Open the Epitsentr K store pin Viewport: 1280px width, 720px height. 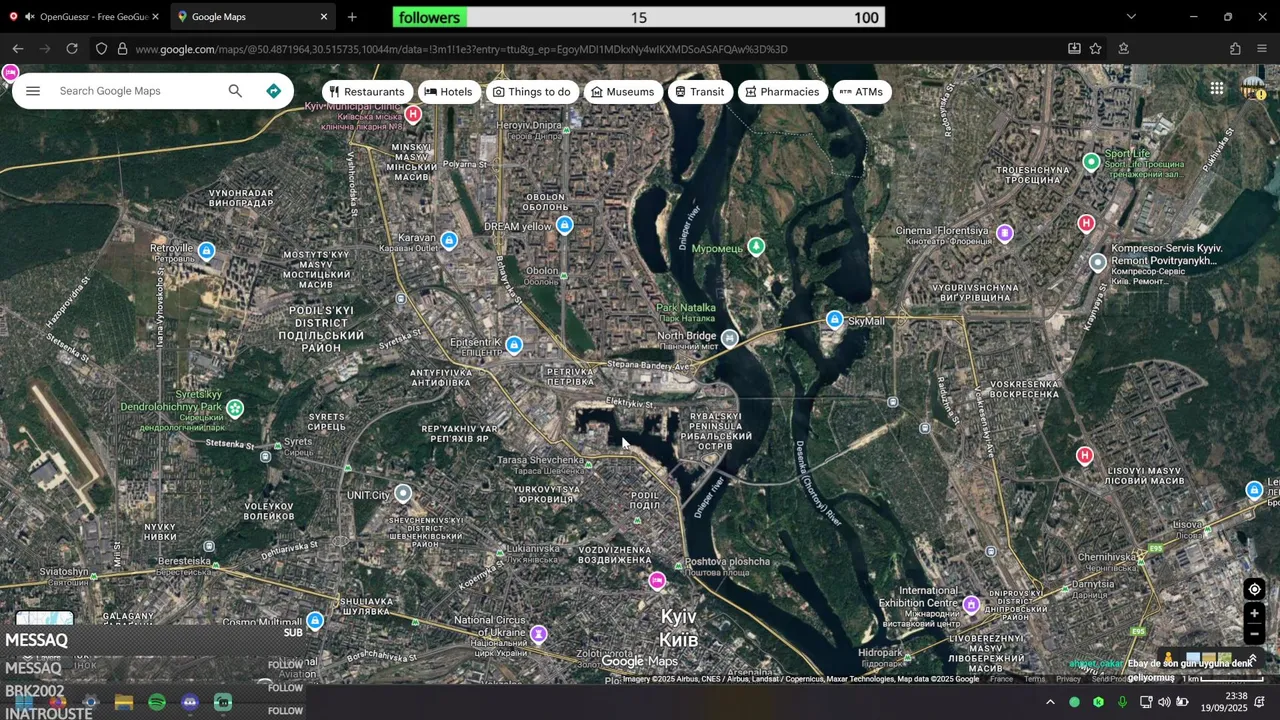pos(514,345)
